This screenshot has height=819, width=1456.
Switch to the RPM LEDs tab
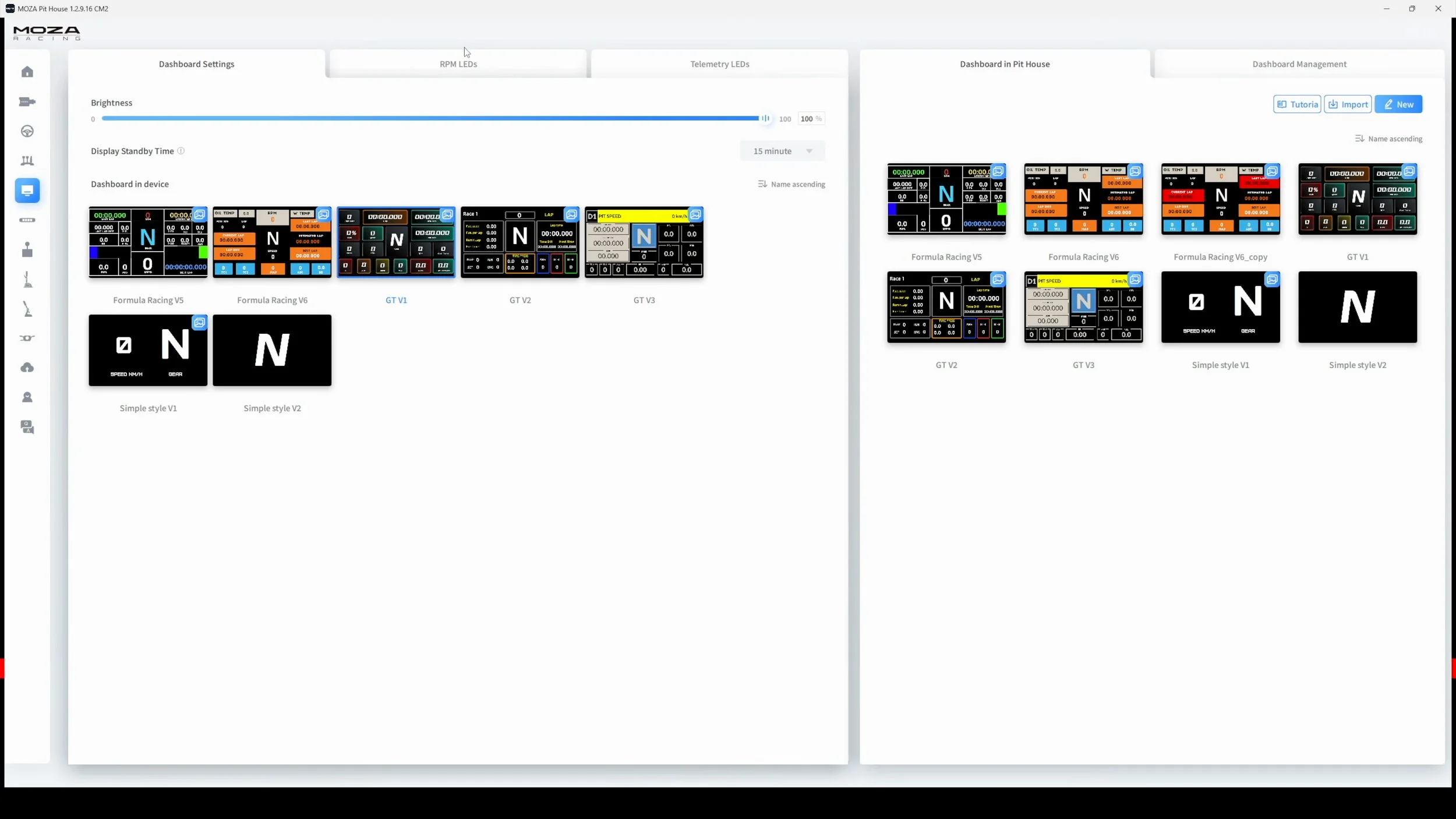tap(458, 64)
